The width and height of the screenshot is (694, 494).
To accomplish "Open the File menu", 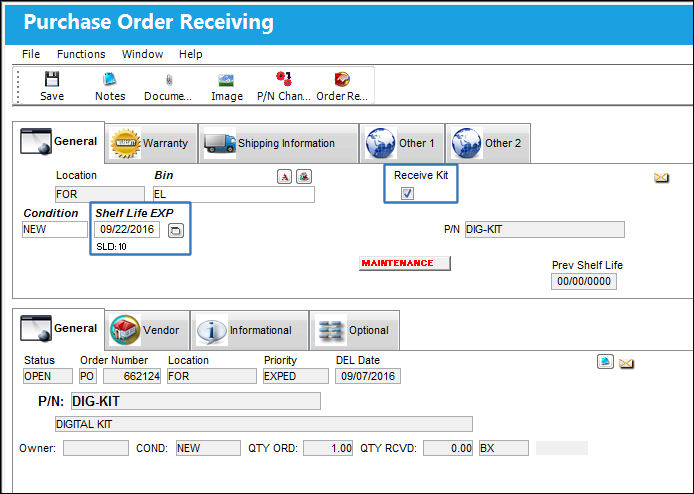I will [31, 54].
